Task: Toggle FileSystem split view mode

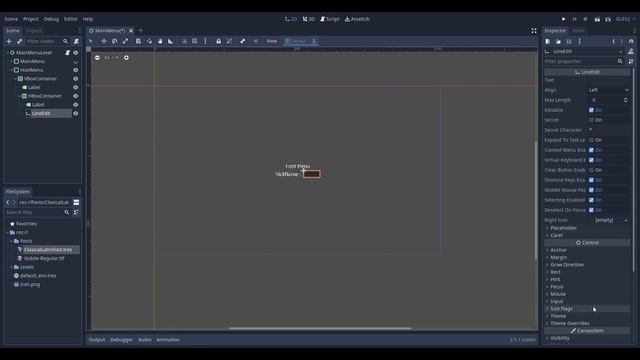Action: [76, 202]
